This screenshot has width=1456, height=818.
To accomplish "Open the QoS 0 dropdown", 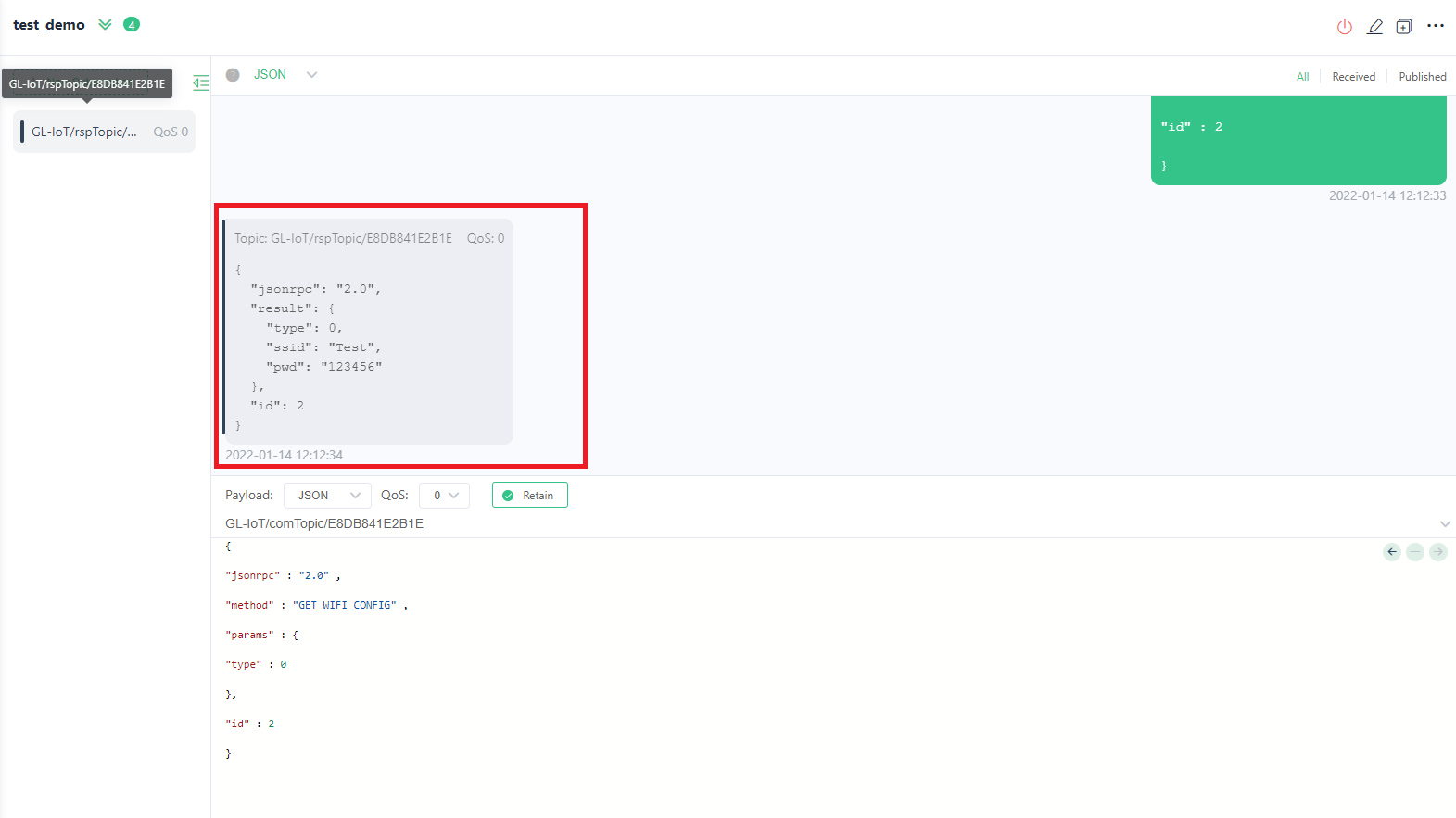I will (444, 496).
